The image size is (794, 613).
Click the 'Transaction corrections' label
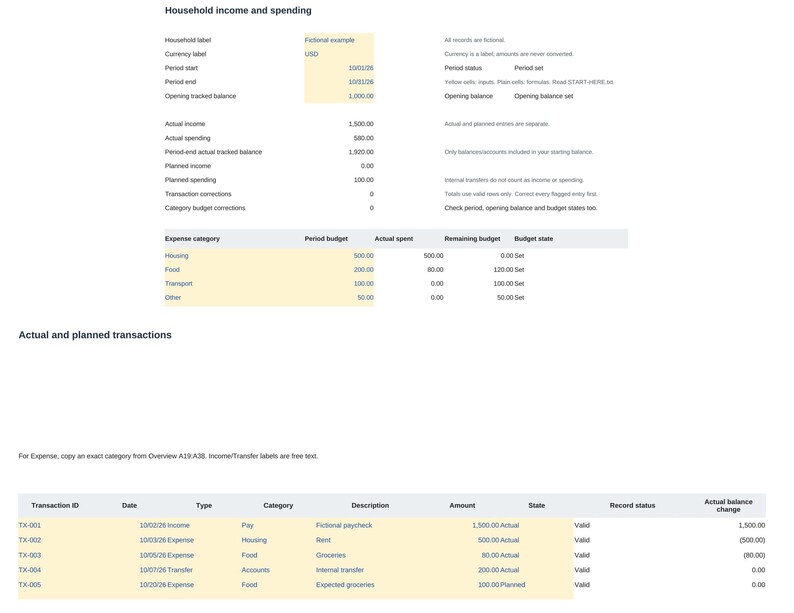(198, 194)
